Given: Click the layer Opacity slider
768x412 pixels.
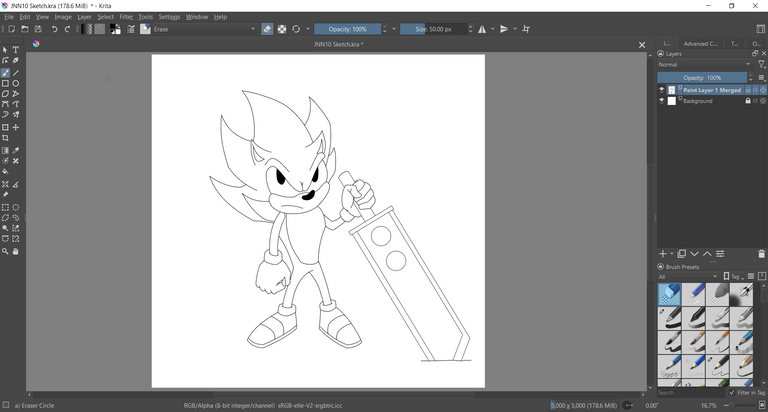Looking at the screenshot, I should (702, 77).
